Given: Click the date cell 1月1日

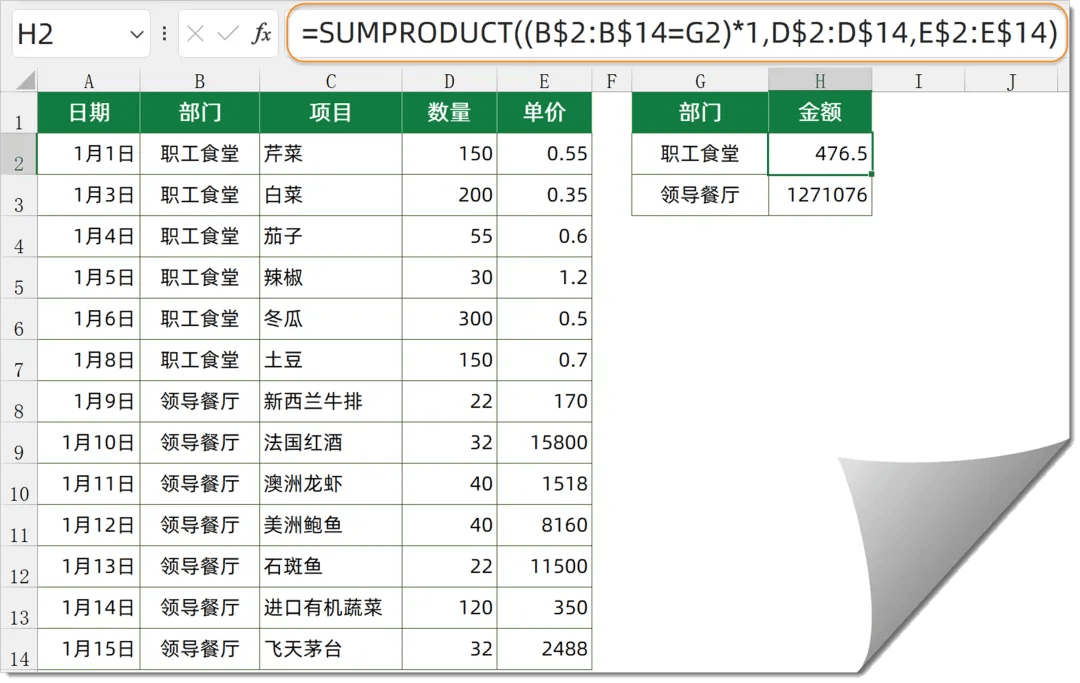Looking at the screenshot, I should coord(89,154).
